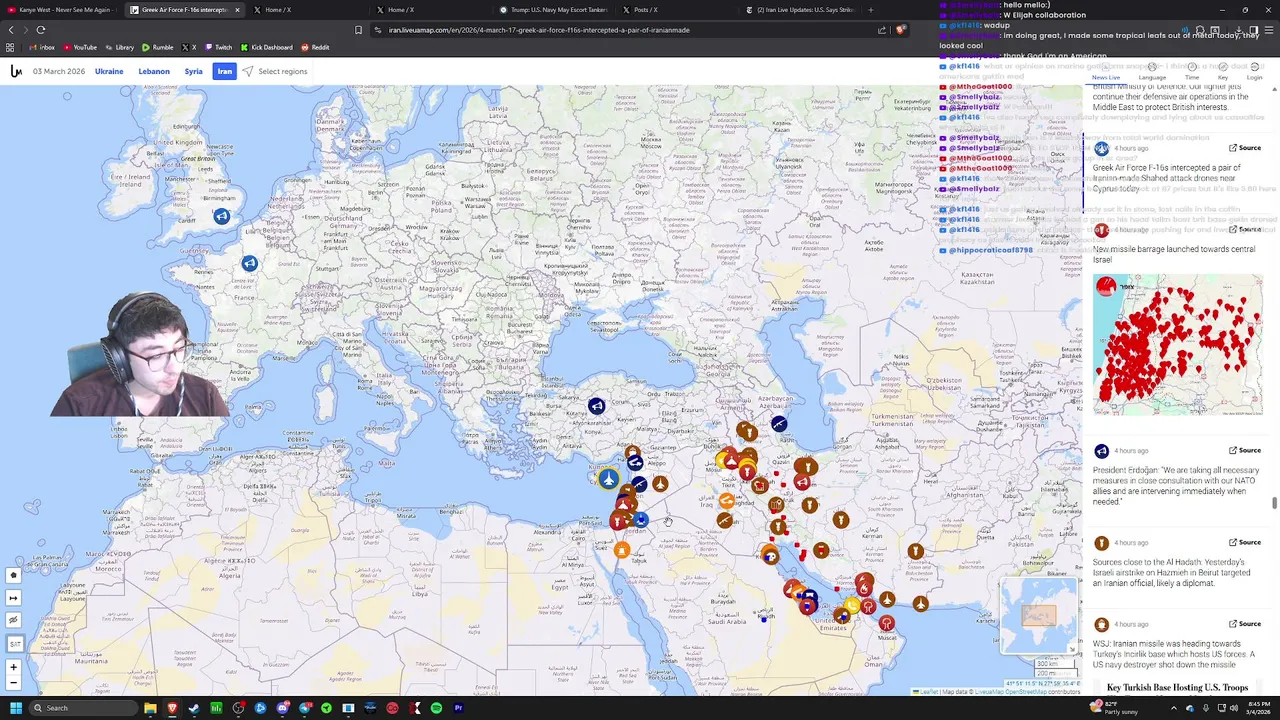Open the Rumble bookmark
1280x720 pixels.
(x=158, y=47)
